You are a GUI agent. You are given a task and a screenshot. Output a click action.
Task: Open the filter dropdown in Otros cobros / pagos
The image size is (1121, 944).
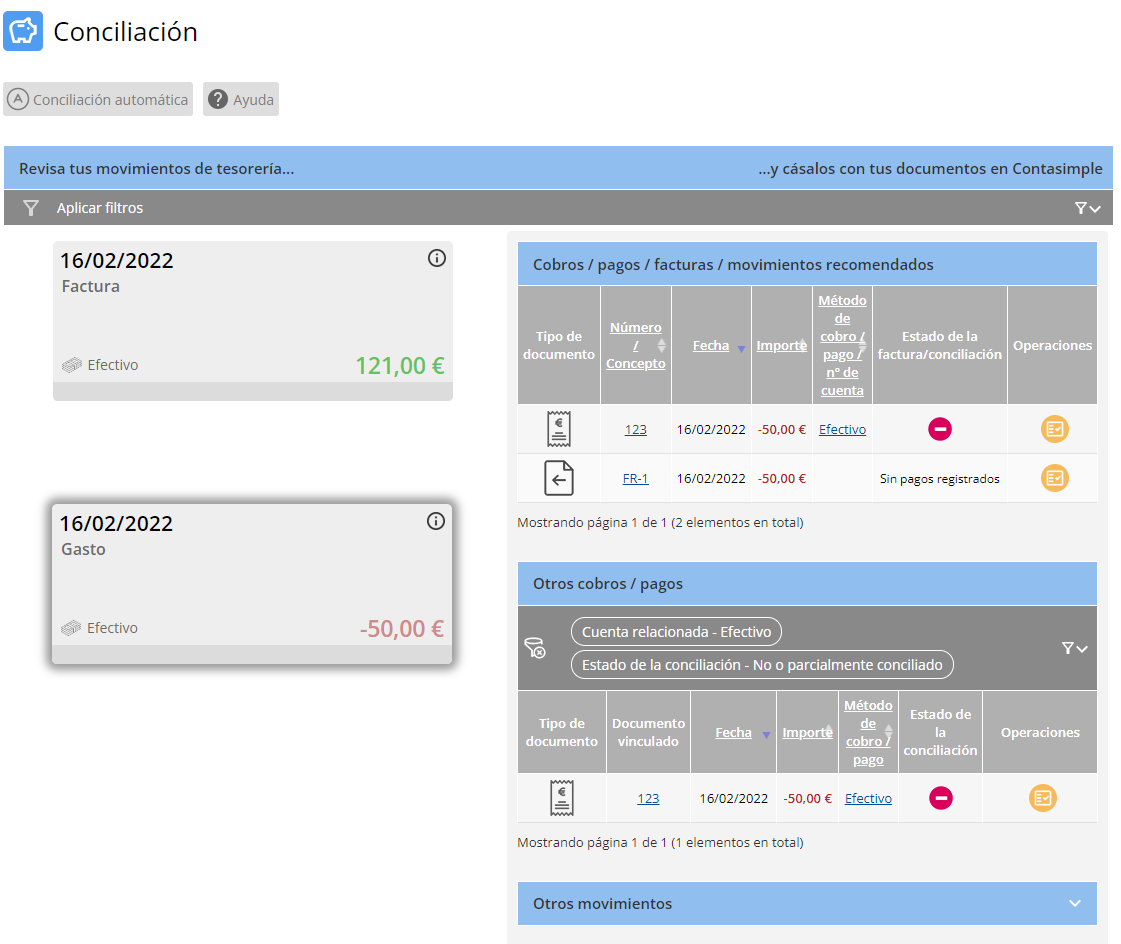point(1074,648)
